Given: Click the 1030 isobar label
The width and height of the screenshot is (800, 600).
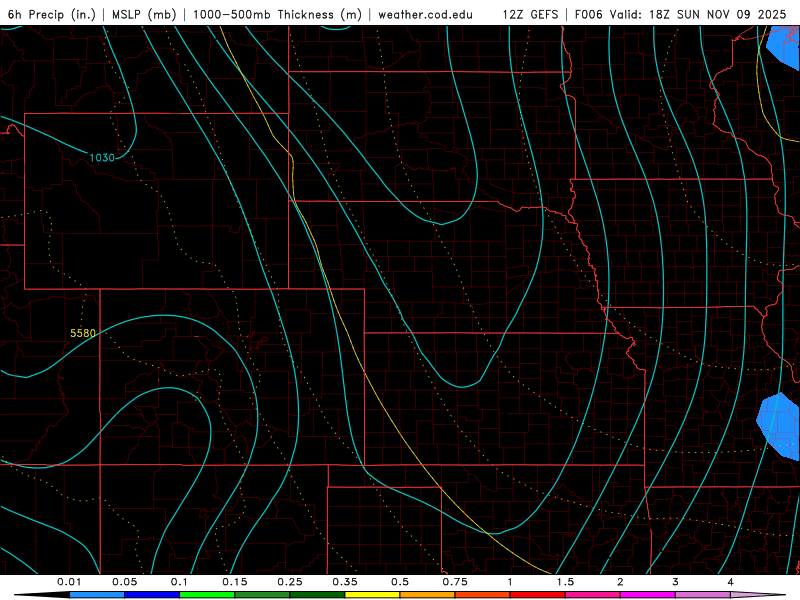Looking at the screenshot, I should [x=102, y=158].
